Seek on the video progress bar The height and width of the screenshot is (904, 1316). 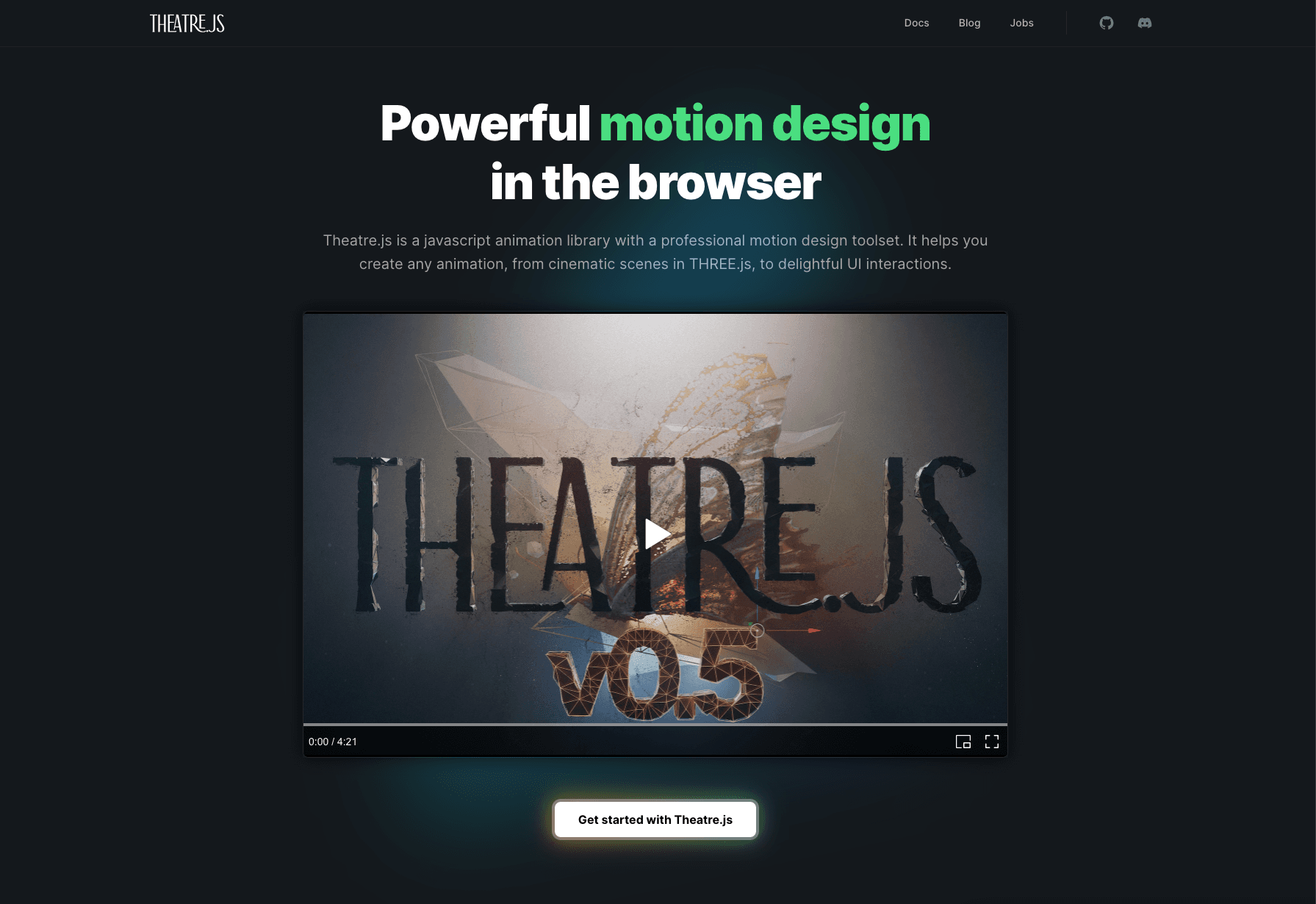click(655, 725)
